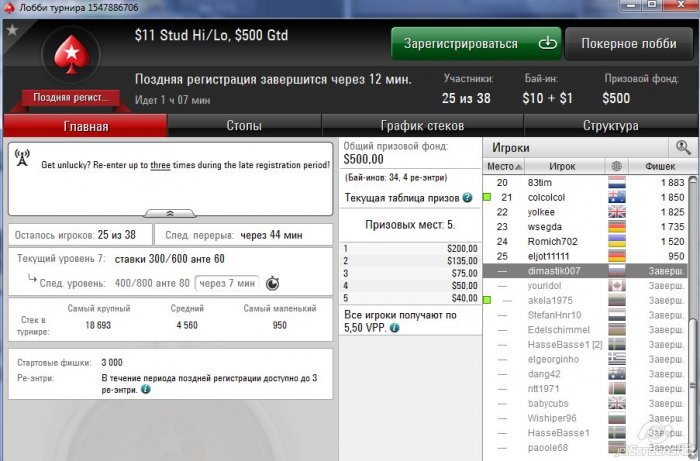Screen dimensions: 700x461
Task: Select player StefanHnr10 row
Action: click(586, 315)
